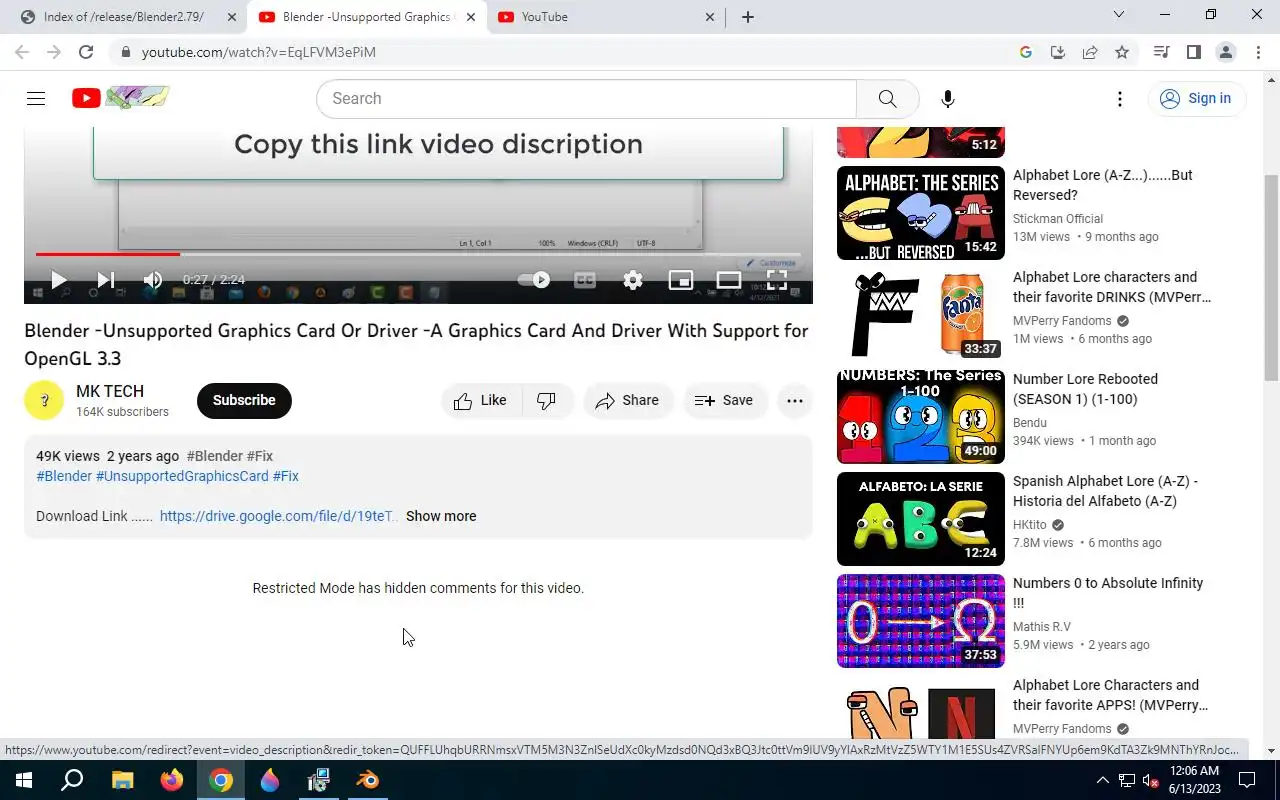Install app icon in address bar

click(1058, 52)
